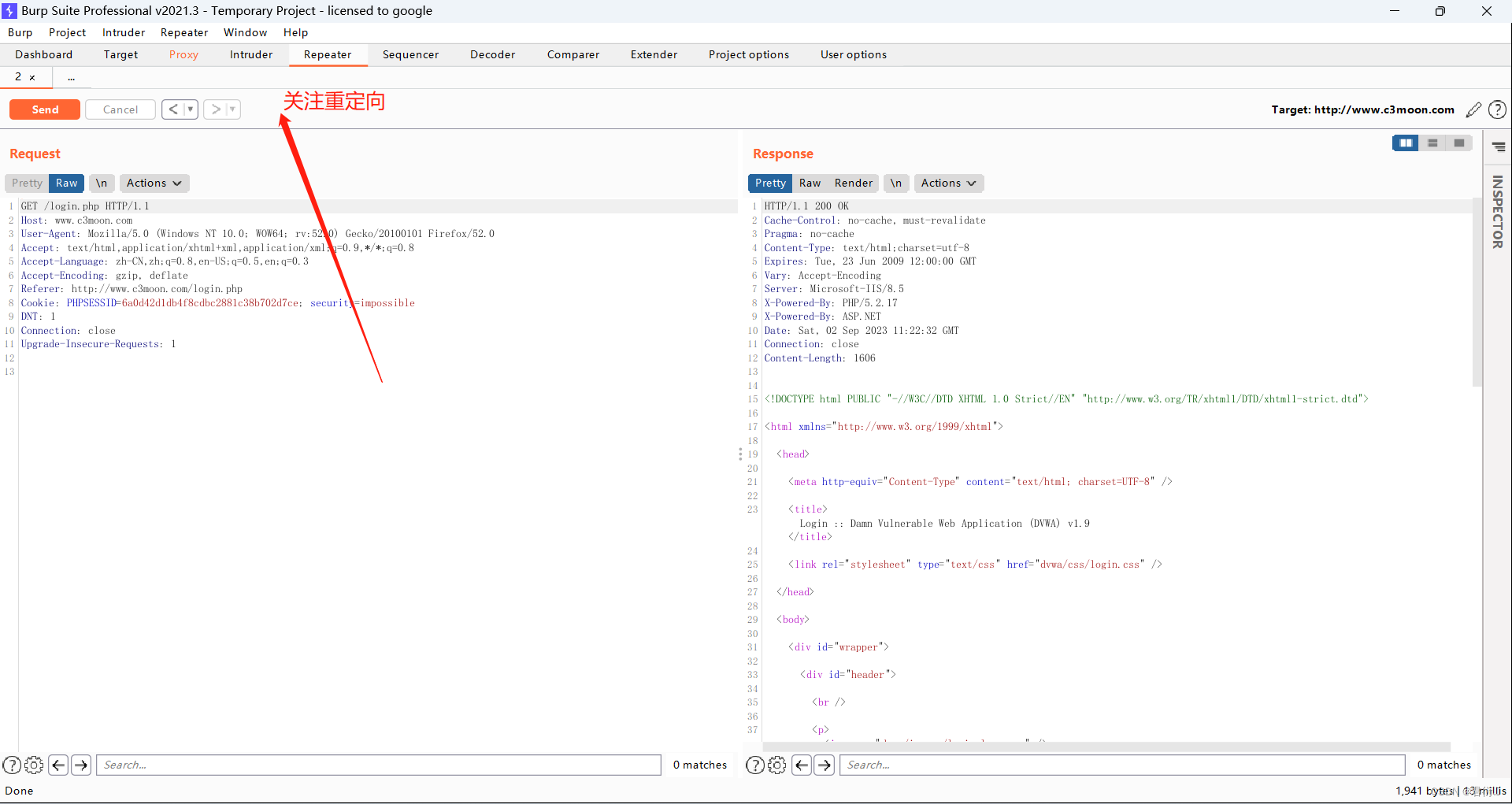
Task: Click the Burp Suite title bar icon
Action: coord(9,11)
